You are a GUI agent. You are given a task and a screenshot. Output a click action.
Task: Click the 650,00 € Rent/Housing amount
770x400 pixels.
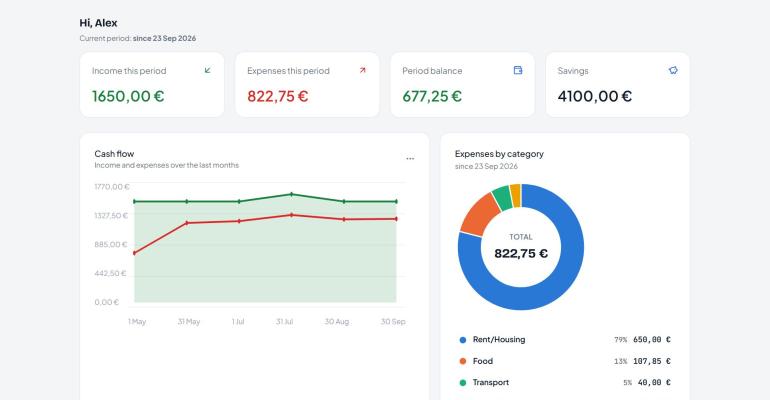click(x=652, y=340)
